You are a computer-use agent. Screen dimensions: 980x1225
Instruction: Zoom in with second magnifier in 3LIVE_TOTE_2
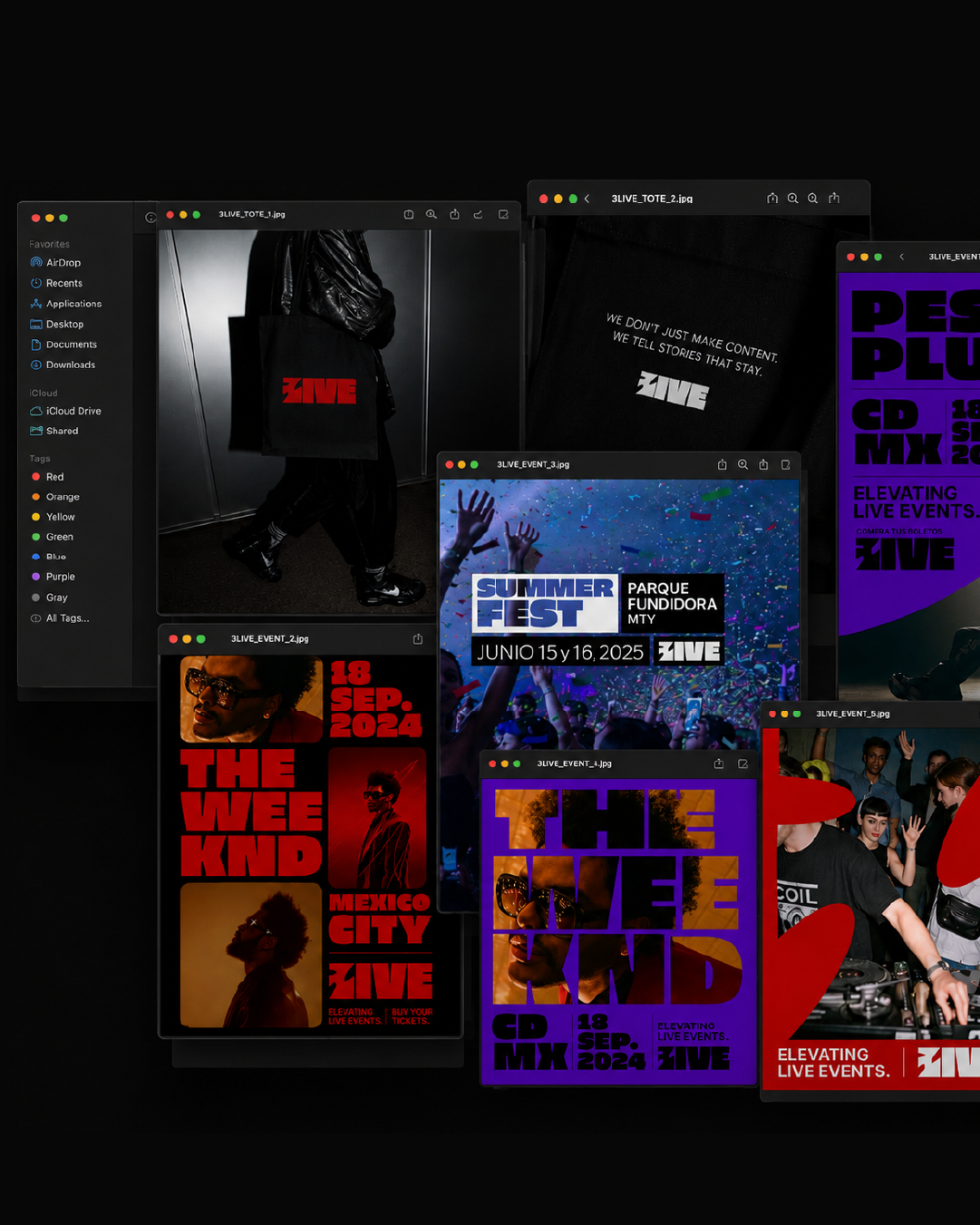pos(813,199)
